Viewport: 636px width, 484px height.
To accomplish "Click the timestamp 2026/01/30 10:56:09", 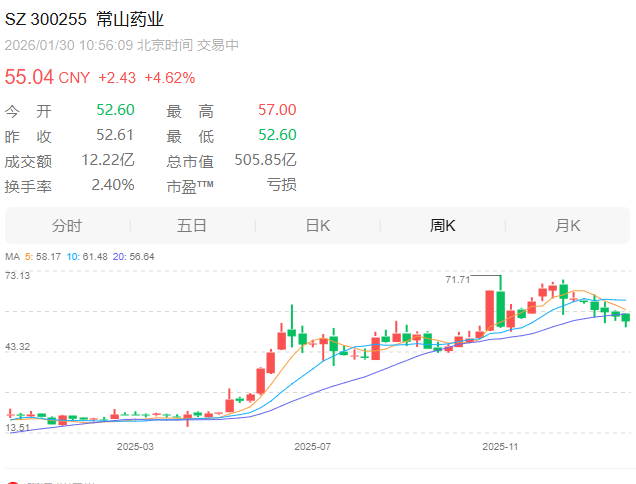I will 69,45.
